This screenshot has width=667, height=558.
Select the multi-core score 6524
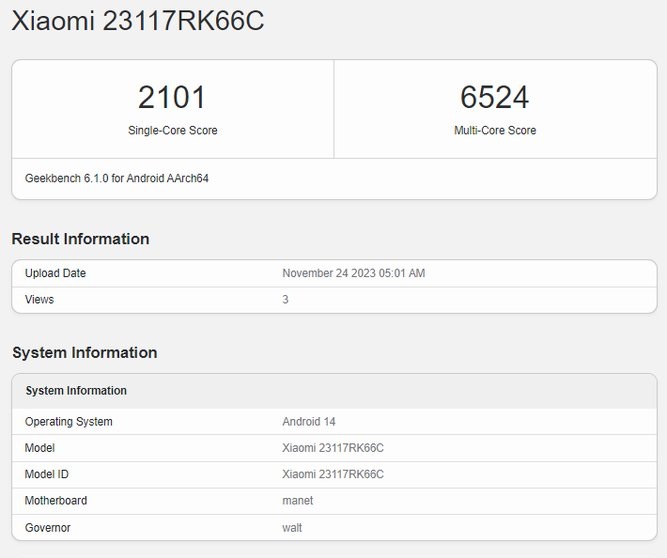click(x=495, y=97)
